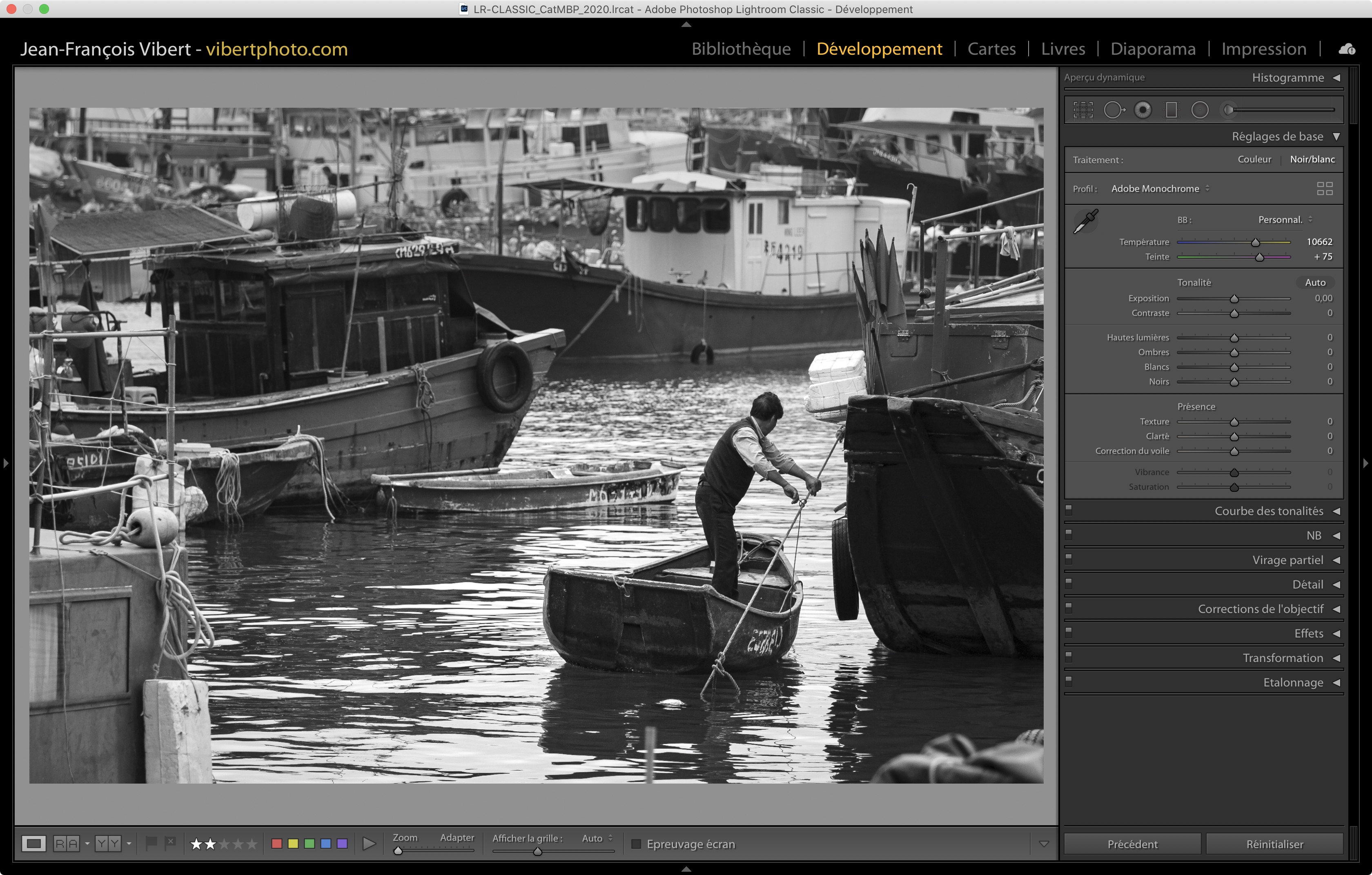Pick the white balance eyedropper
This screenshot has height=875, width=1372.
pos(1085,222)
